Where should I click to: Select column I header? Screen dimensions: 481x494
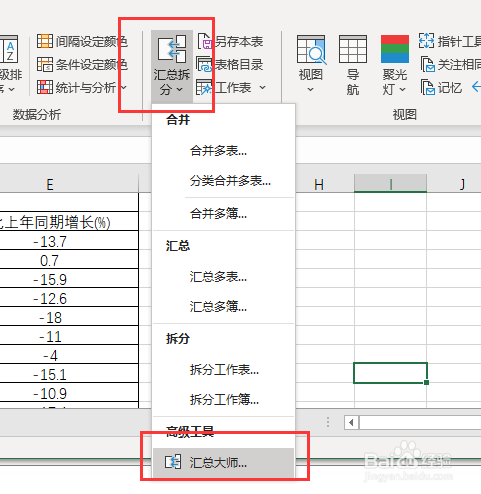[390, 184]
